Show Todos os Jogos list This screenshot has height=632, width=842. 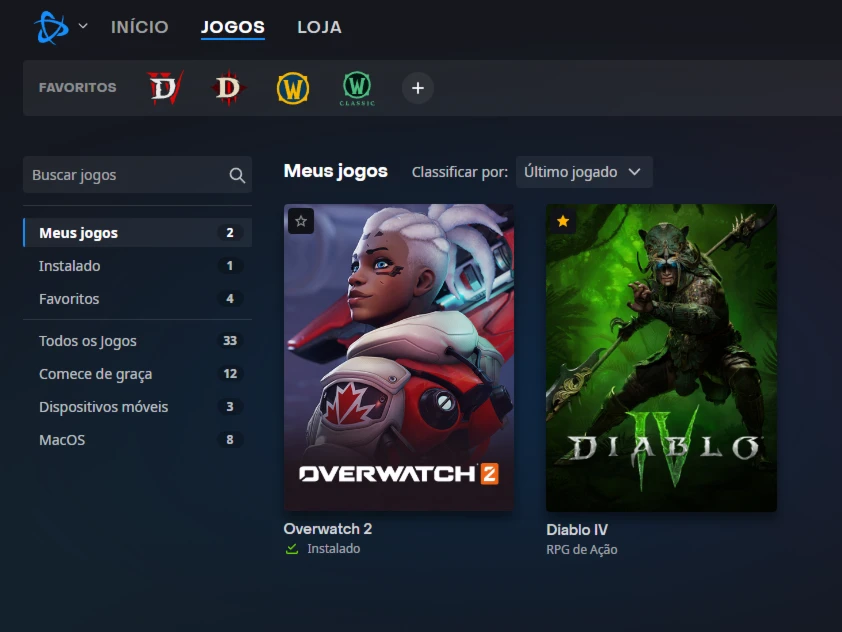(137, 340)
